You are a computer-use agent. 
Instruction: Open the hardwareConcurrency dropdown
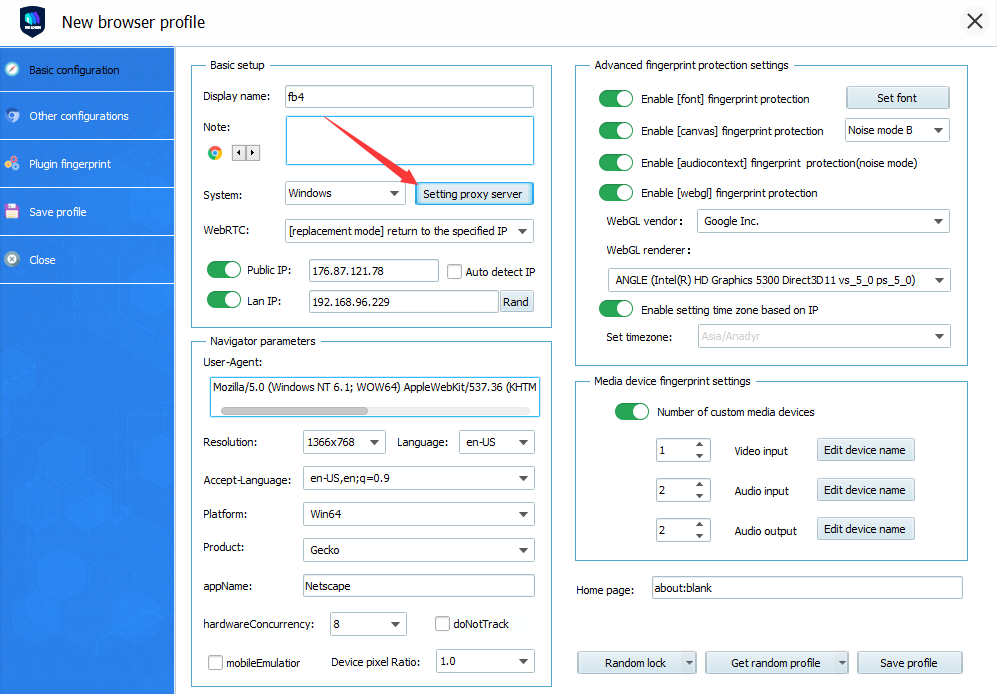(x=368, y=624)
